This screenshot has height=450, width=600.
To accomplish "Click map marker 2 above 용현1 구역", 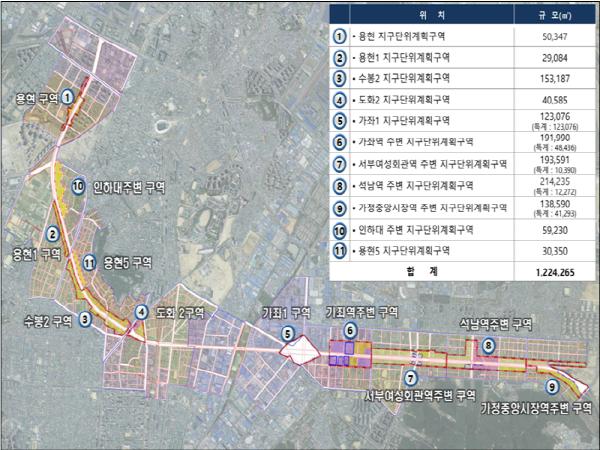I will point(54,234).
